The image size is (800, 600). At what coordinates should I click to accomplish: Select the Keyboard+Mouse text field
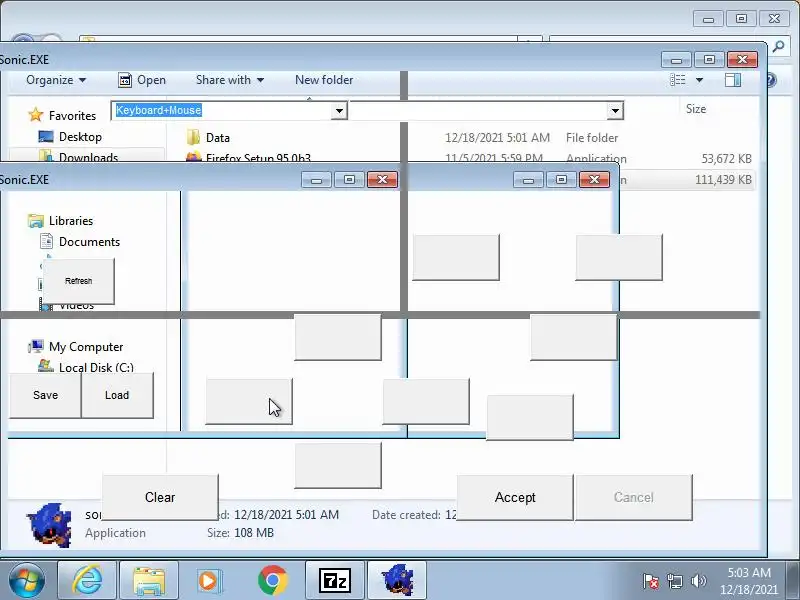click(221, 111)
